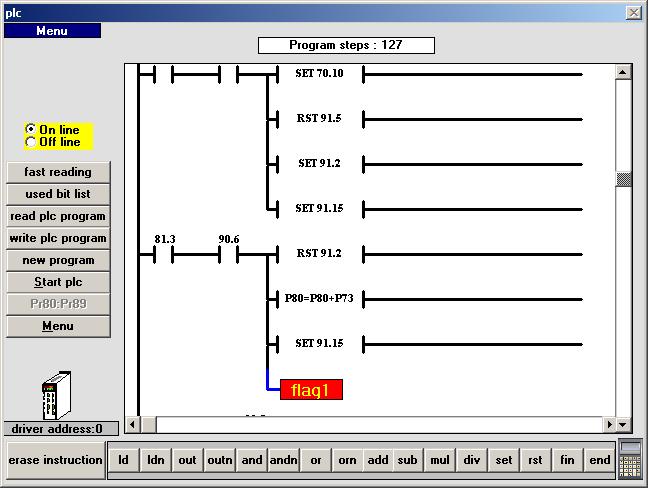Image resolution: width=648 pixels, height=488 pixels.
Task: Click the horizontal scroll right arrow
Action: coord(609,424)
